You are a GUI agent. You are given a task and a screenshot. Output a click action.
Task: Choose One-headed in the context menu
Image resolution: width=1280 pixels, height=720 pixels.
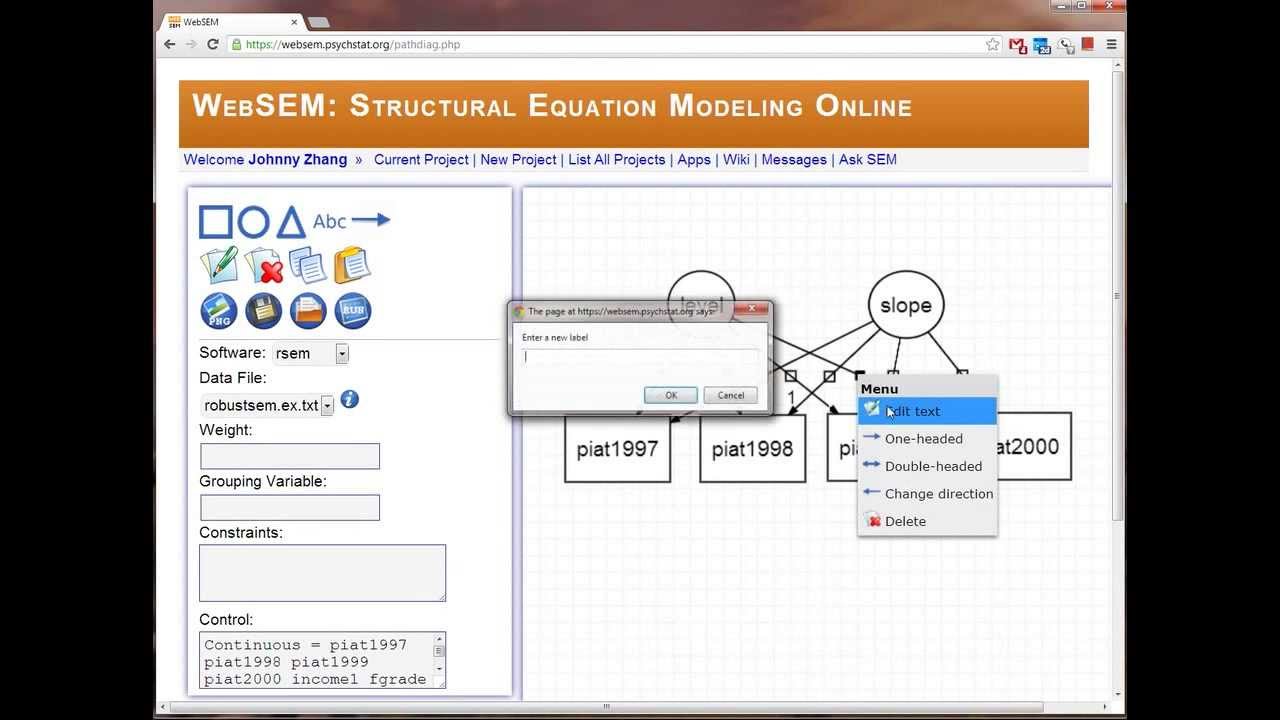click(927, 438)
